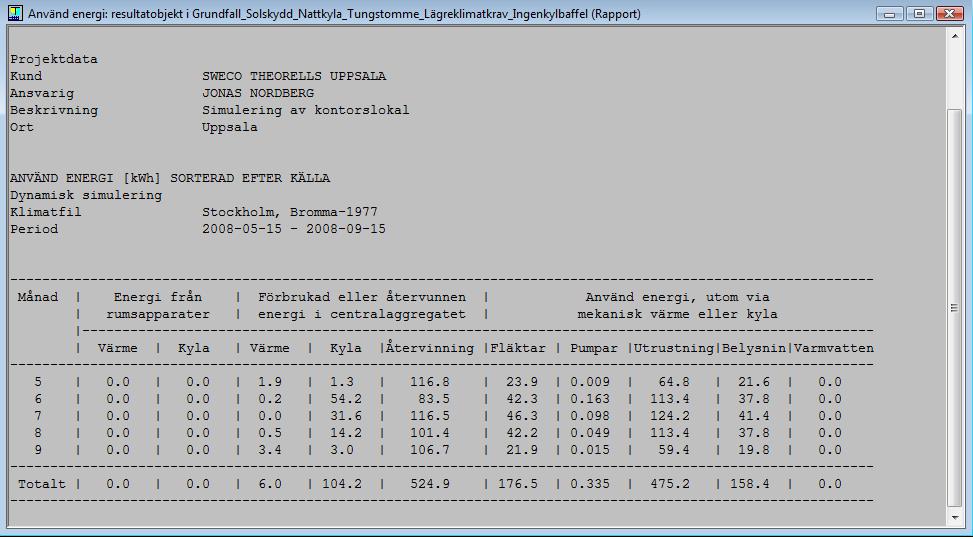Click the 'Månad' column header

pos(37,297)
